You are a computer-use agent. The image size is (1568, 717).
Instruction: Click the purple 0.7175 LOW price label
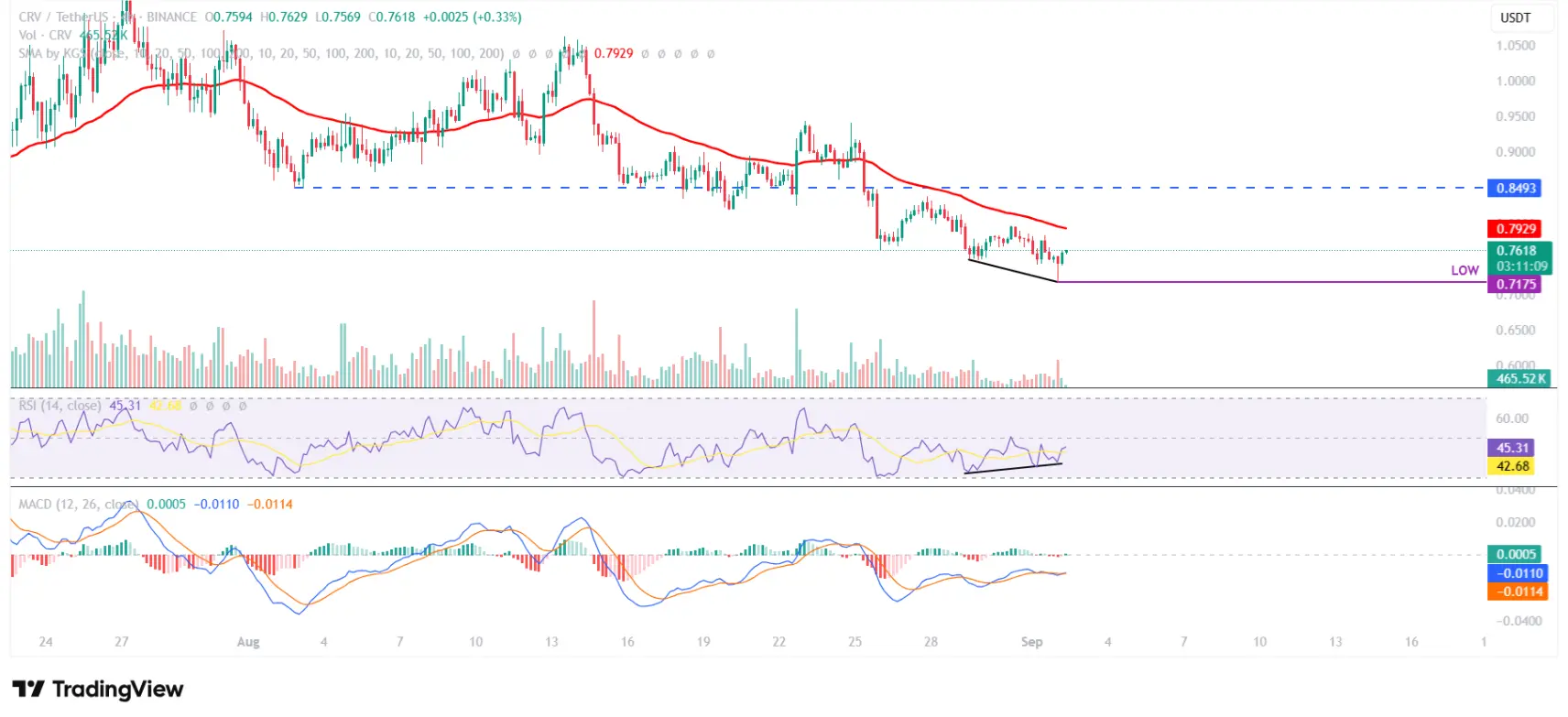point(1516,285)
